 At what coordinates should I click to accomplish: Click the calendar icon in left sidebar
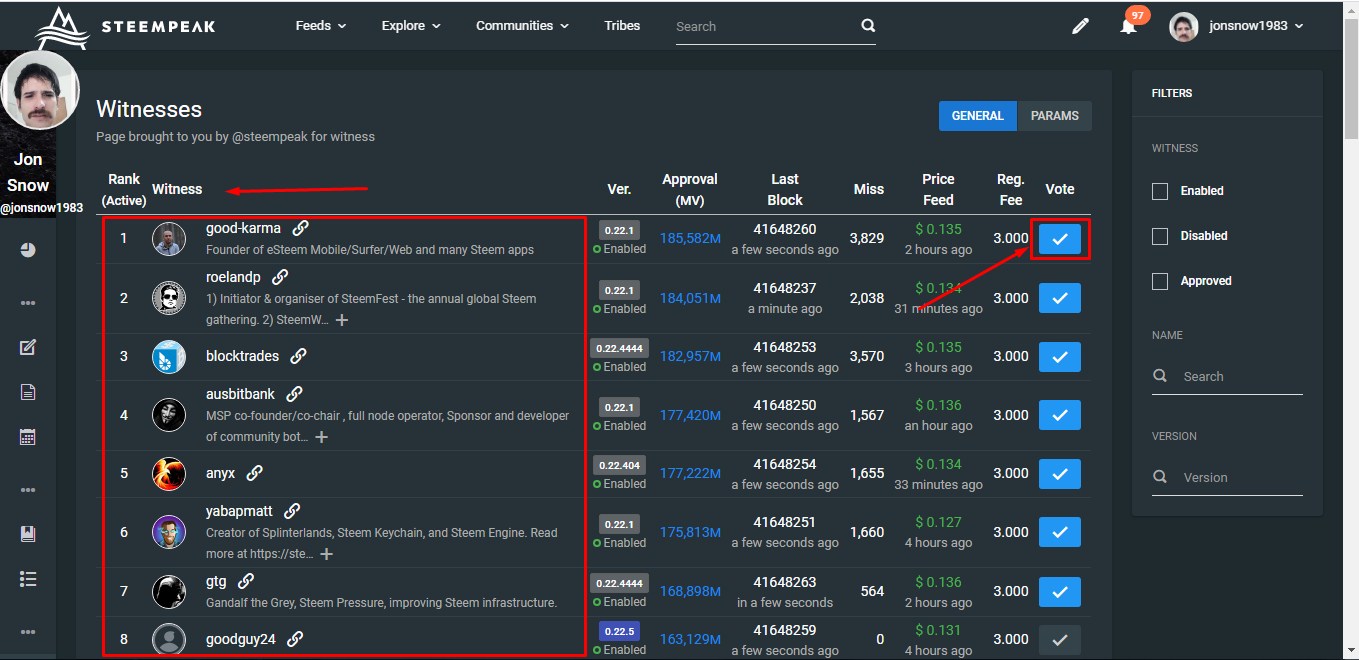[x=28, y=437]
